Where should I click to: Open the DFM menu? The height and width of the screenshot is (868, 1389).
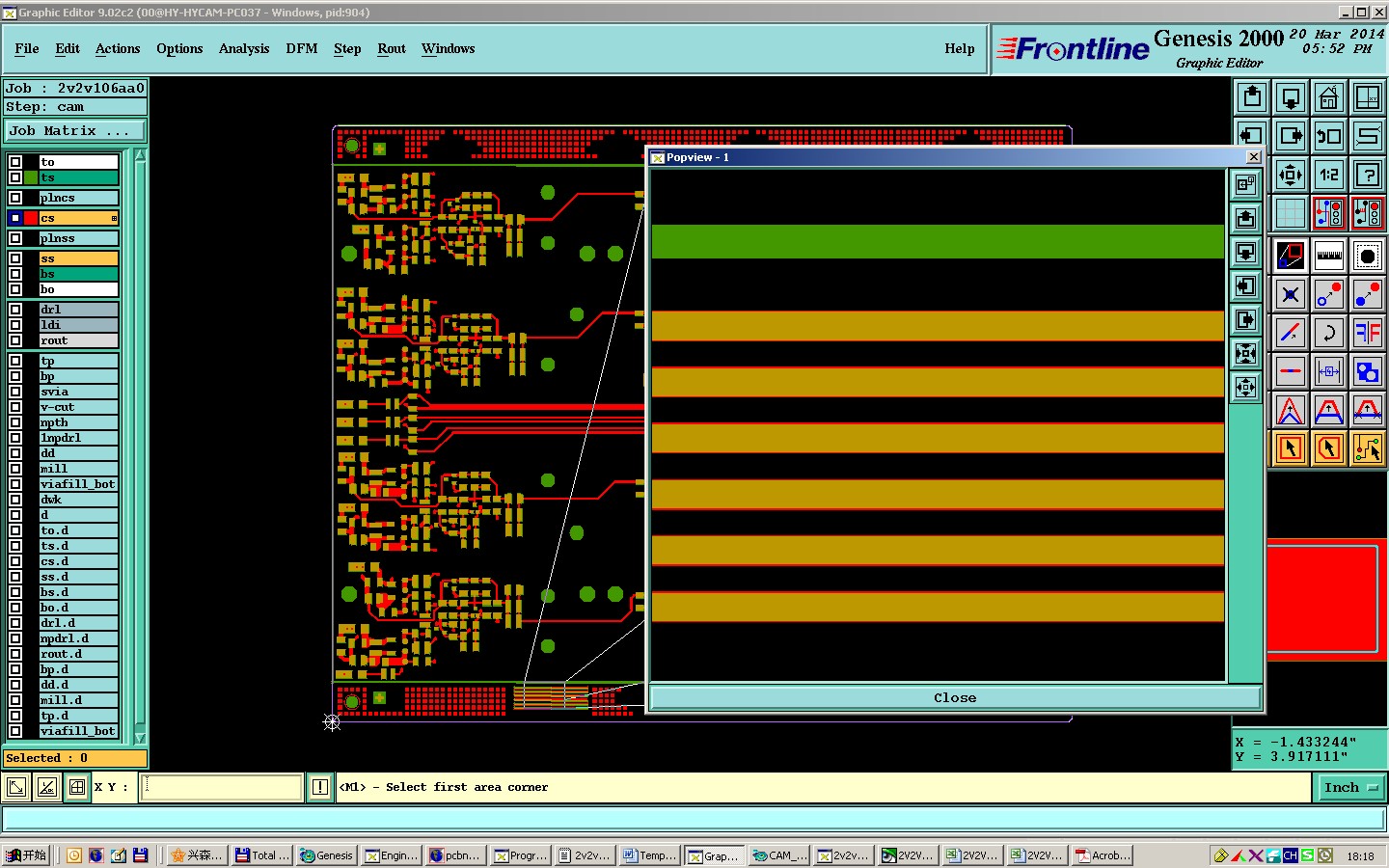[x=302, y=48]
